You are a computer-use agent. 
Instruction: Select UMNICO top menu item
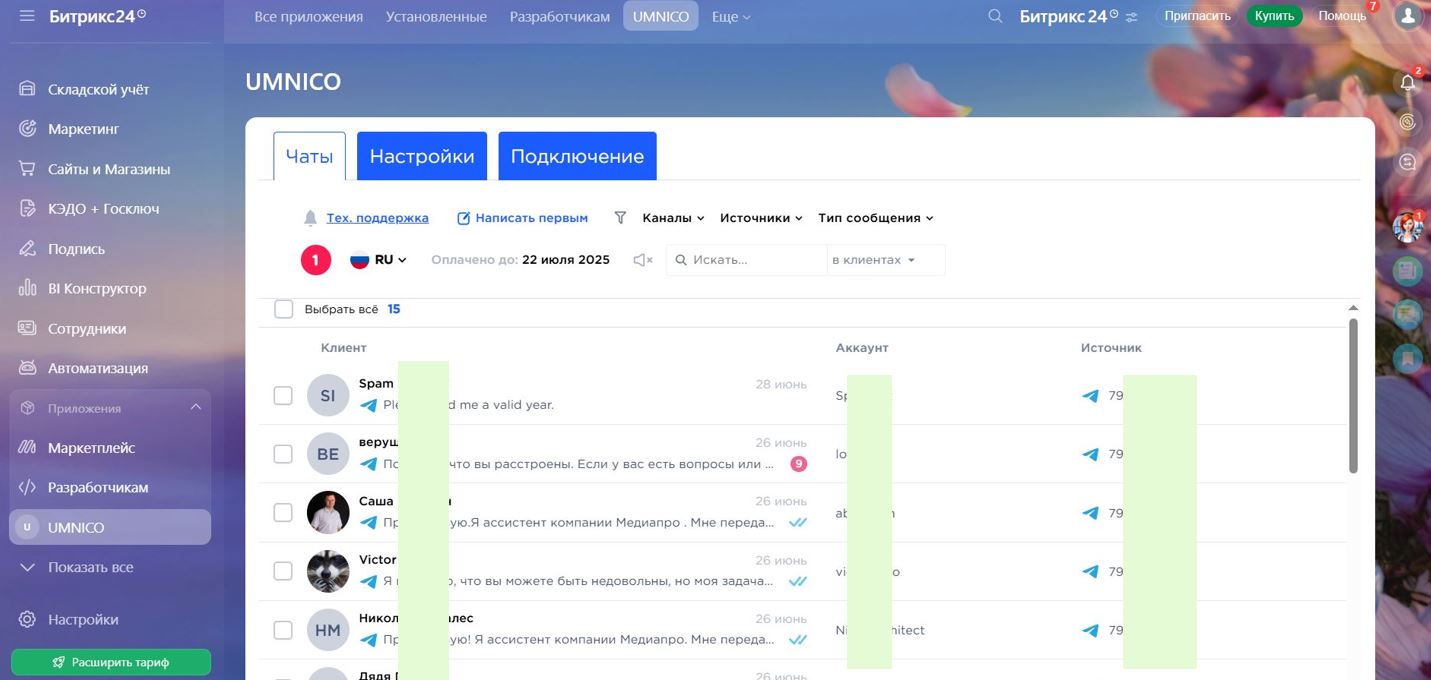coord(661,16)
